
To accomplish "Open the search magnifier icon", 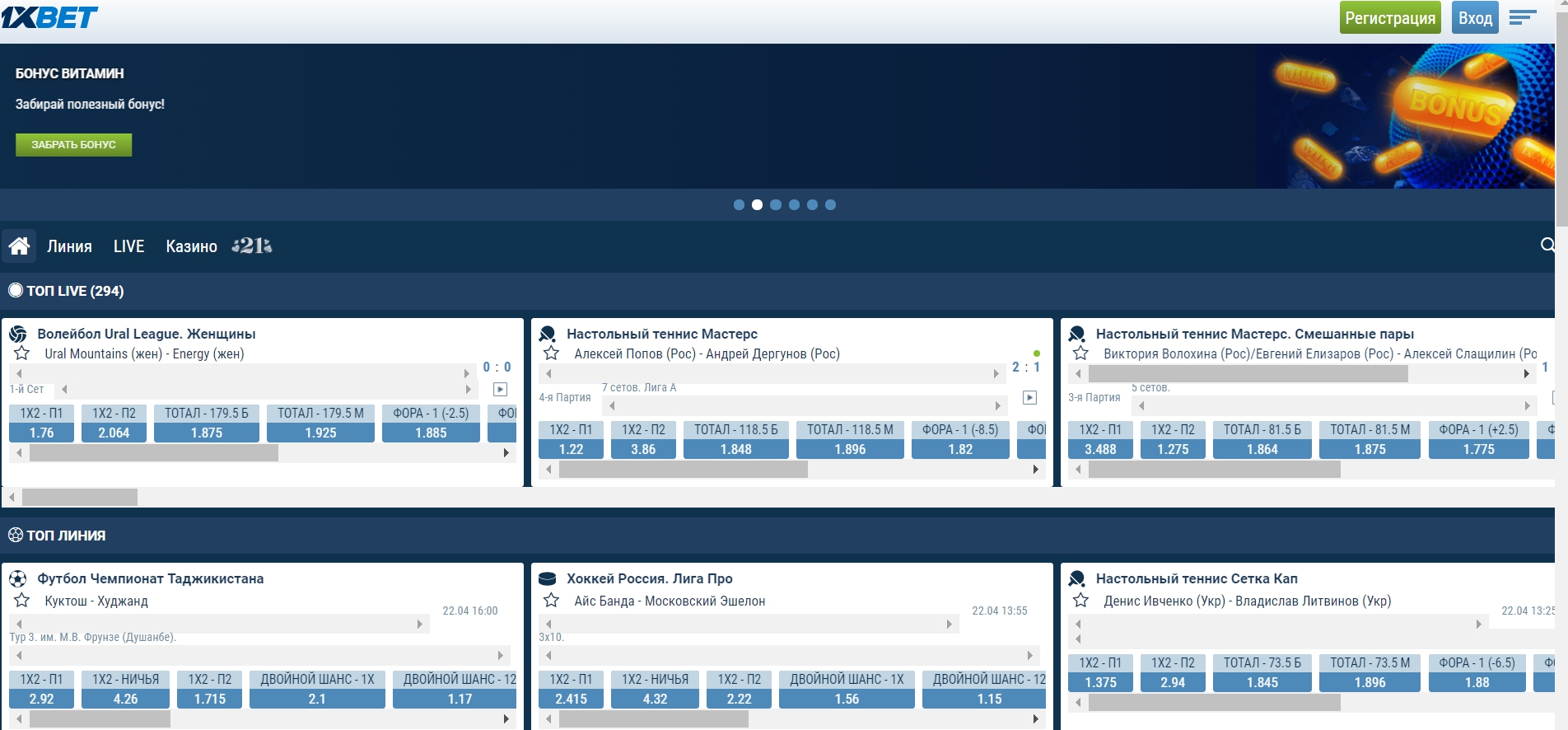I will click(1547, 245).
